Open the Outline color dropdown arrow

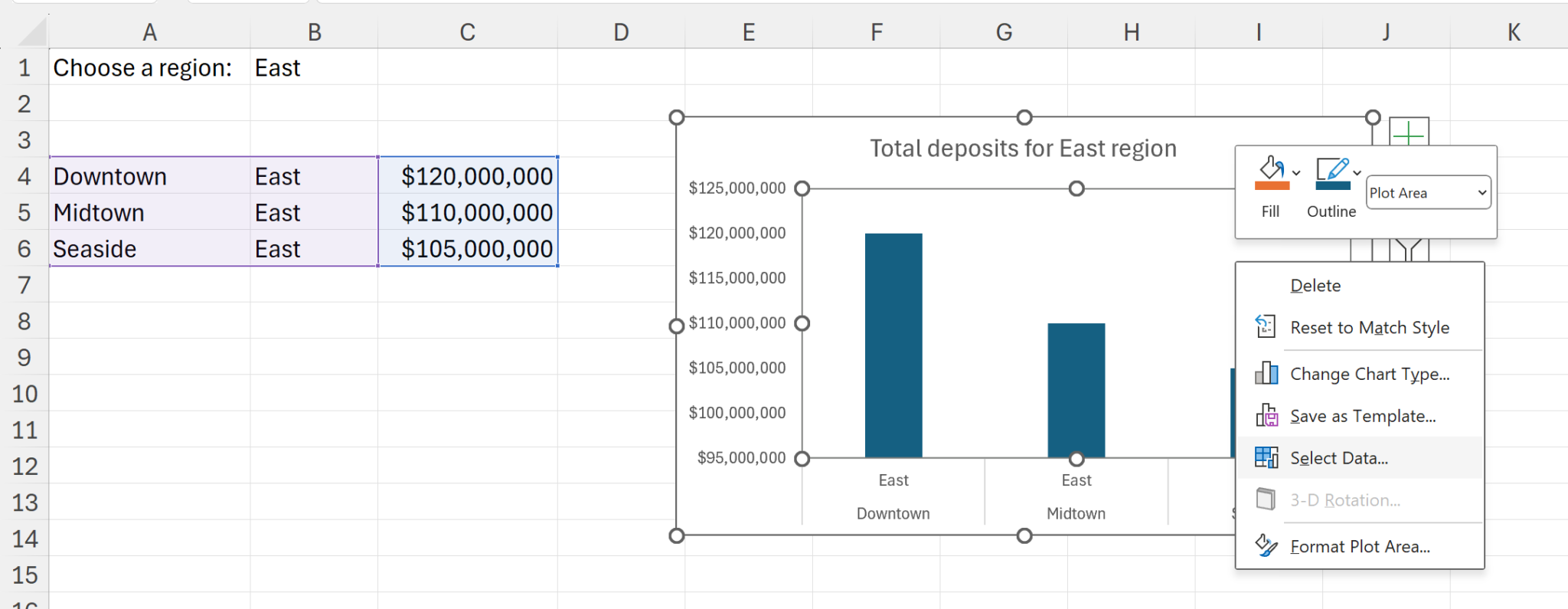tap(1357, 173)
